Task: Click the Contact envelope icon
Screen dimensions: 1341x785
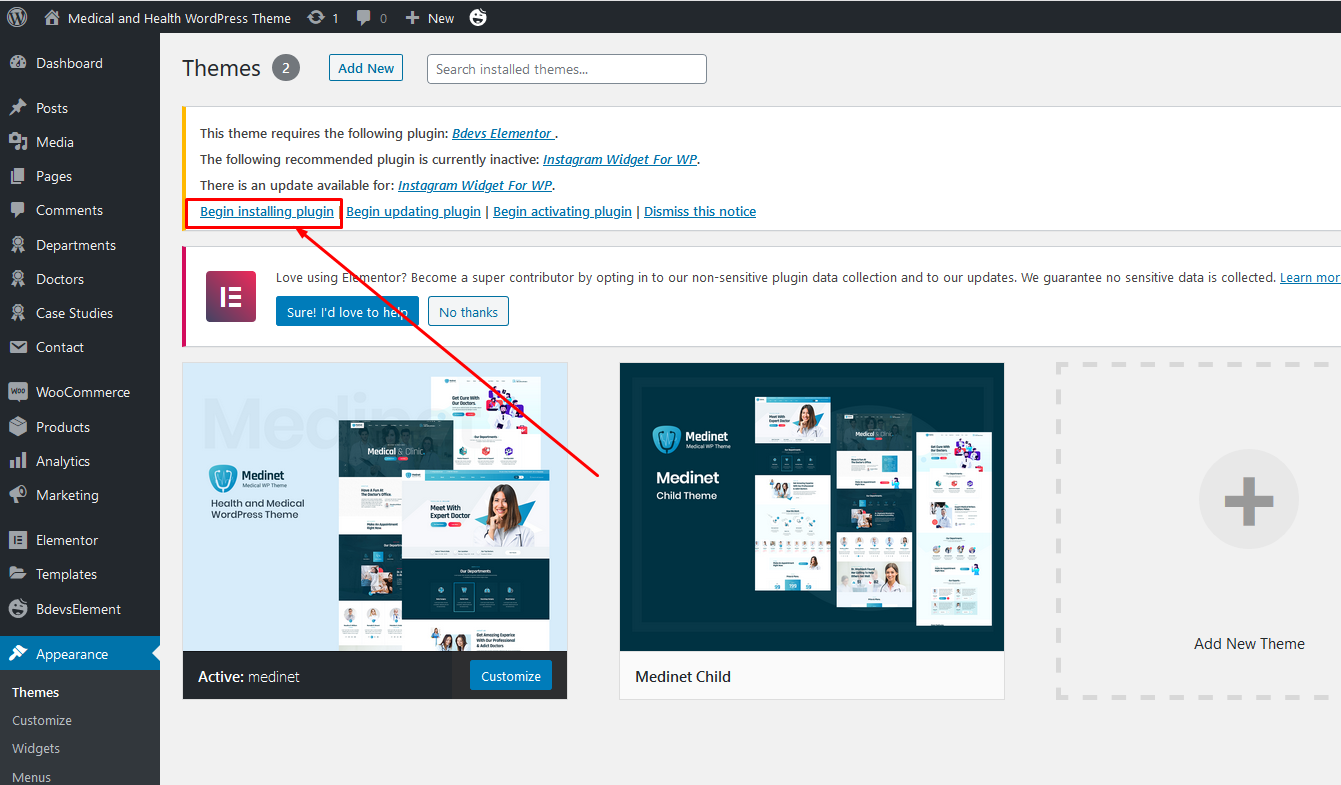Action: point(18,347)
